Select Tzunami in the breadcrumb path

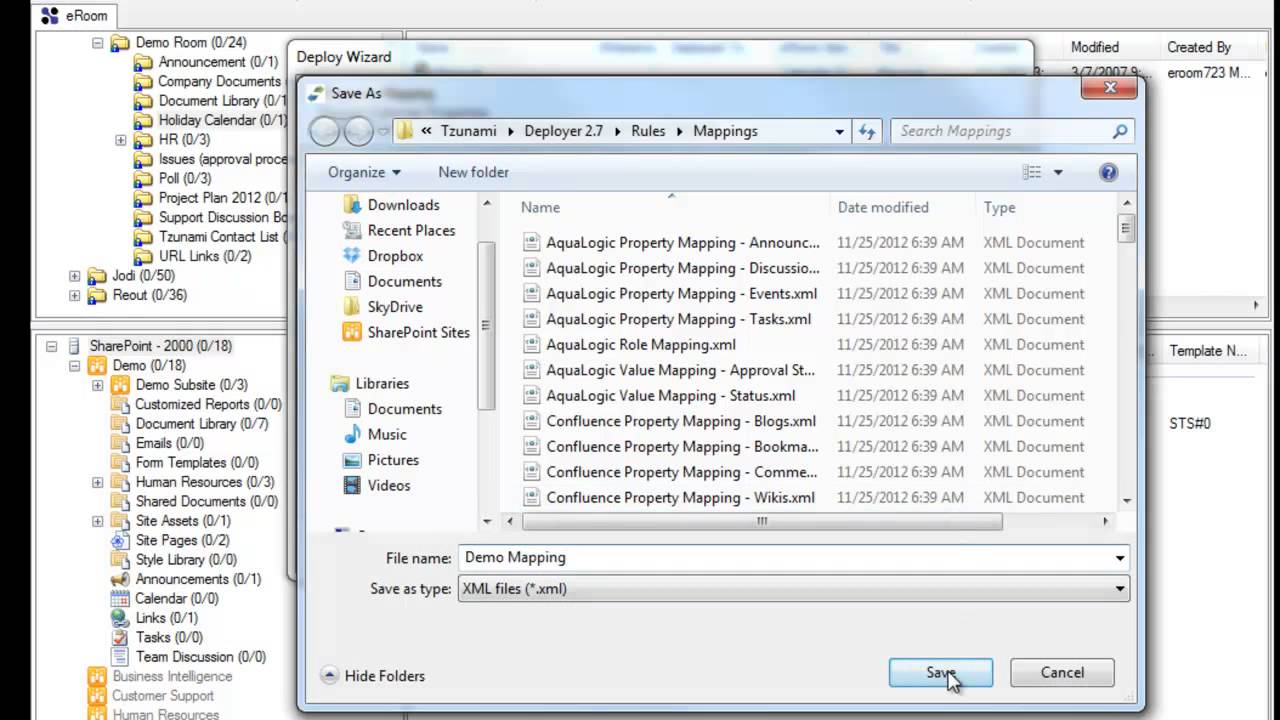(x=467, y=131)
